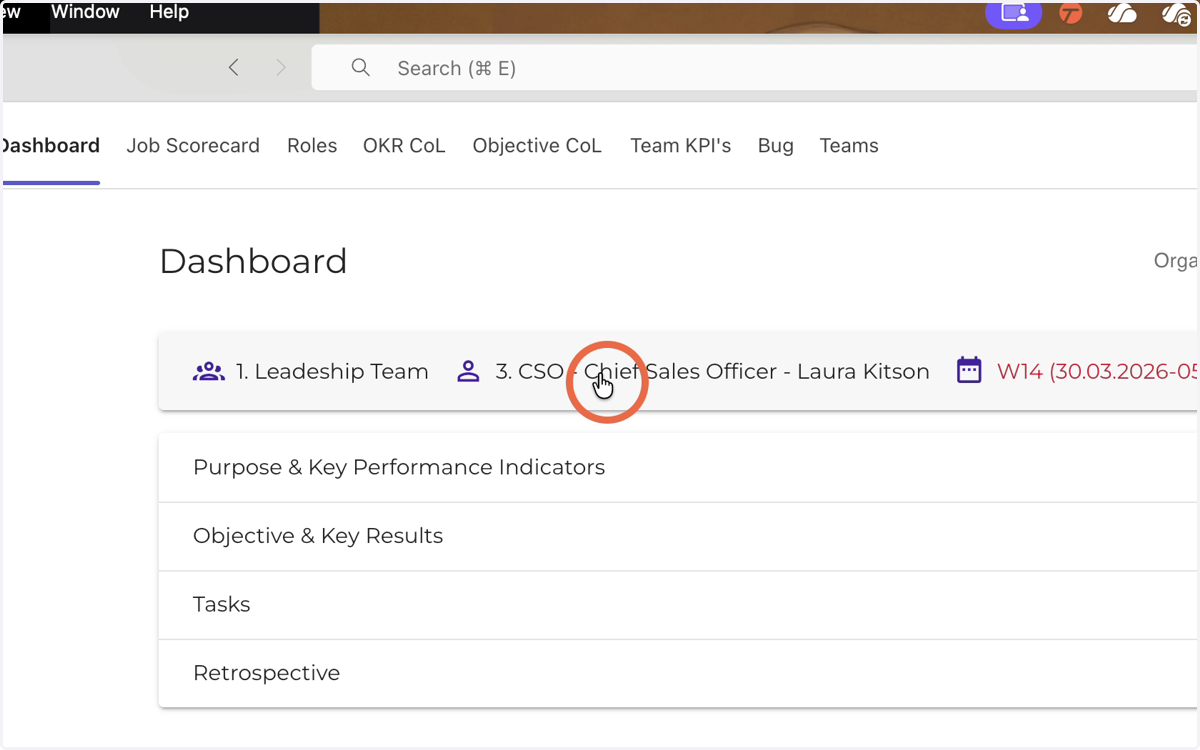The height and width of the screenshot is (750, 1200).
Task: Select the CSO Laura Kitson role filter
Action: tap(712, 372)
